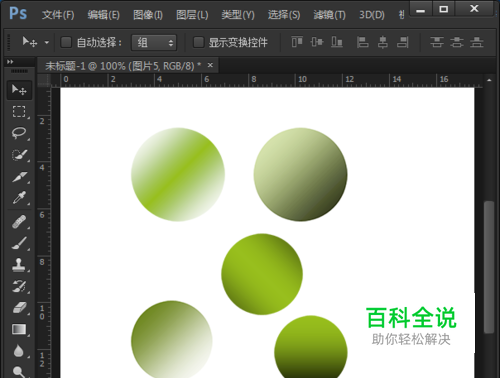Click Align vertical centers icon
The width and height of the screenshot is (500, 378).
(317, 42)
